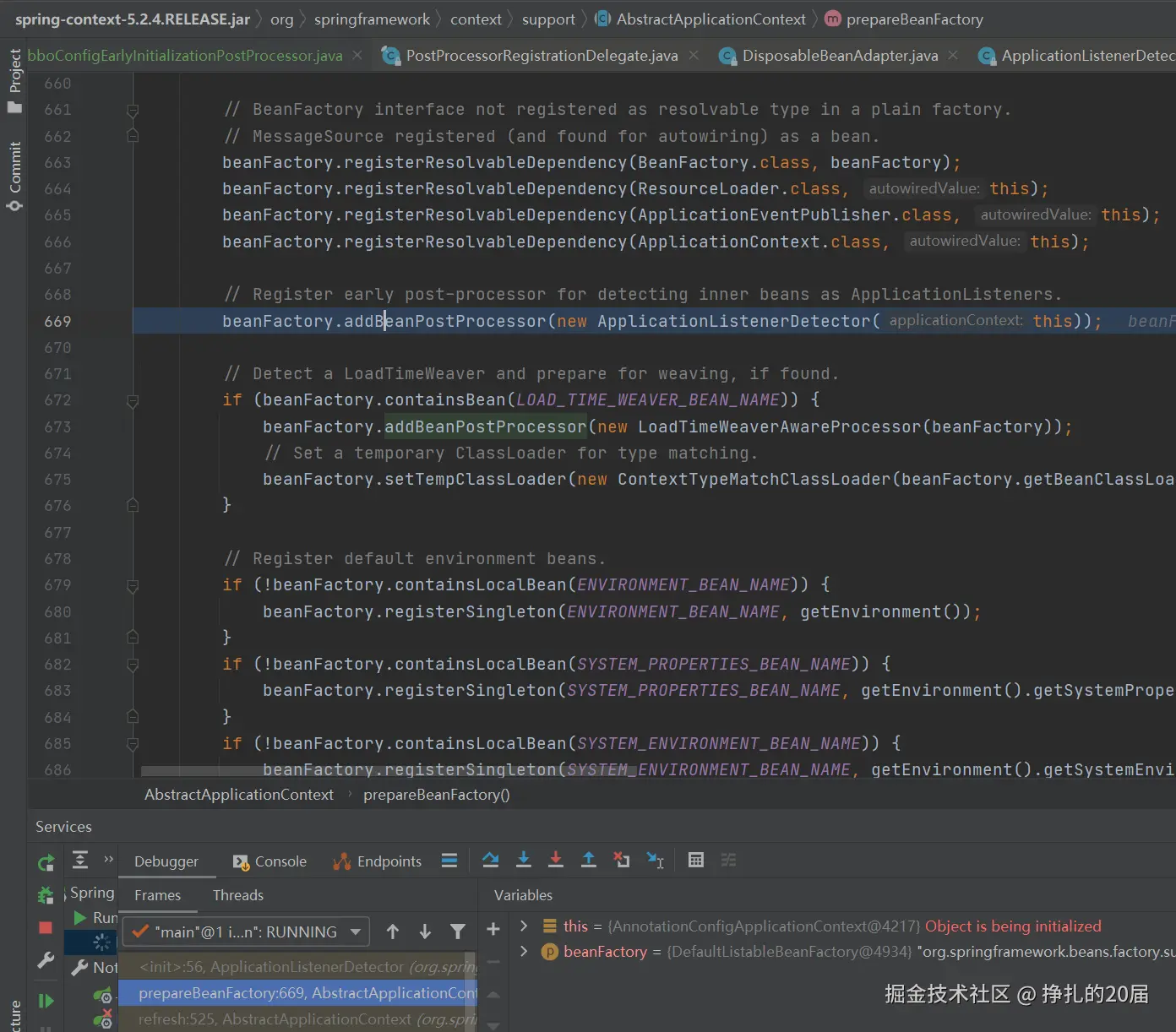This screenshot has width=1176, height=1032.
Task: Open Evaluate Expression calculator icon
Action: pyautogui.click(x=695, y=861)
